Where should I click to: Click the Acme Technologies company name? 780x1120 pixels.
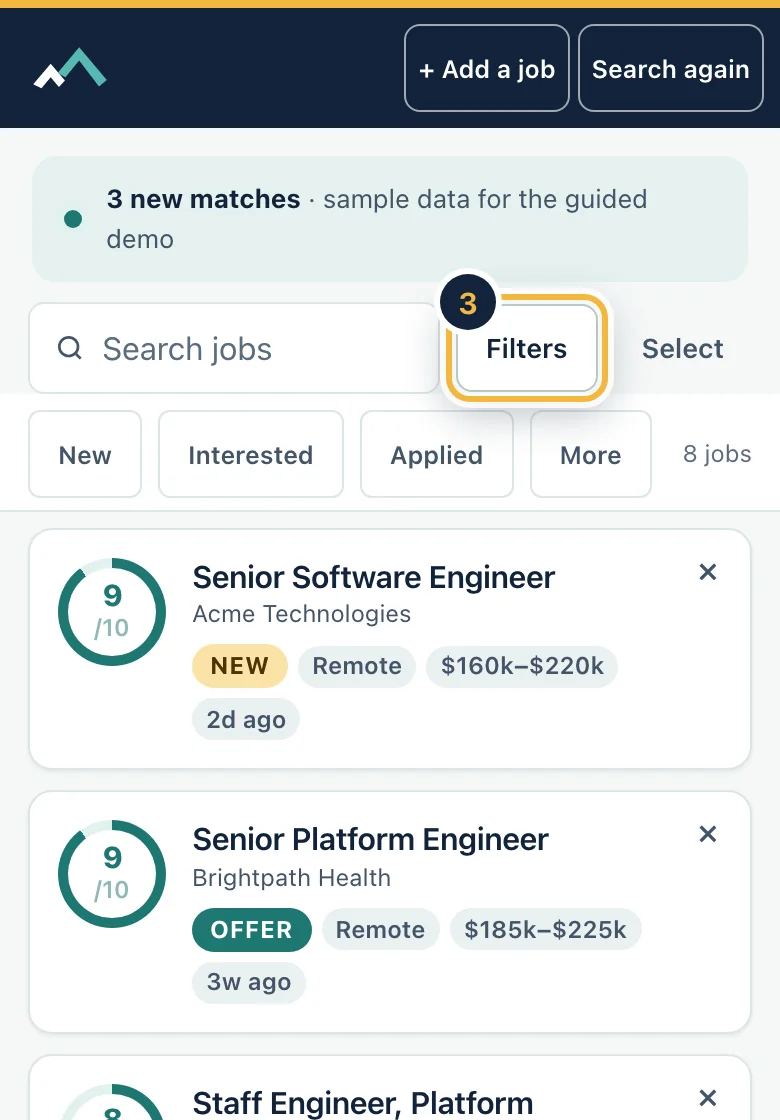coord(301,614)
